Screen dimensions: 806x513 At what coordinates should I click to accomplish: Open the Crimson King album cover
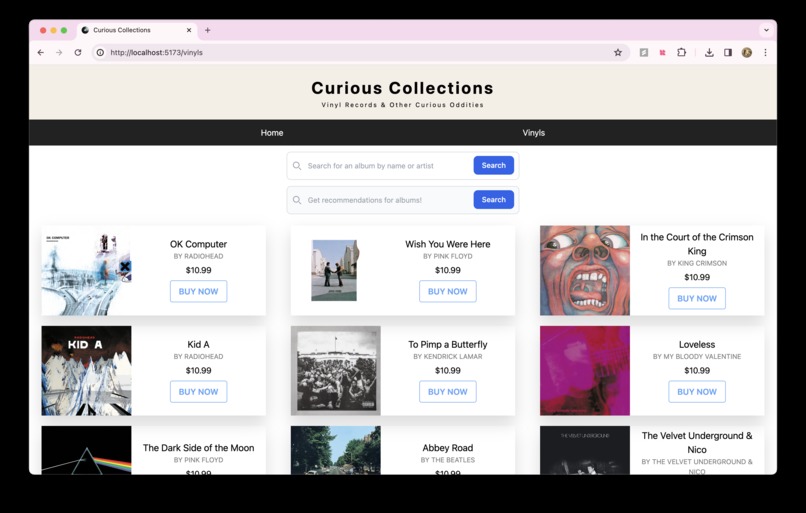tap(585, 270)
